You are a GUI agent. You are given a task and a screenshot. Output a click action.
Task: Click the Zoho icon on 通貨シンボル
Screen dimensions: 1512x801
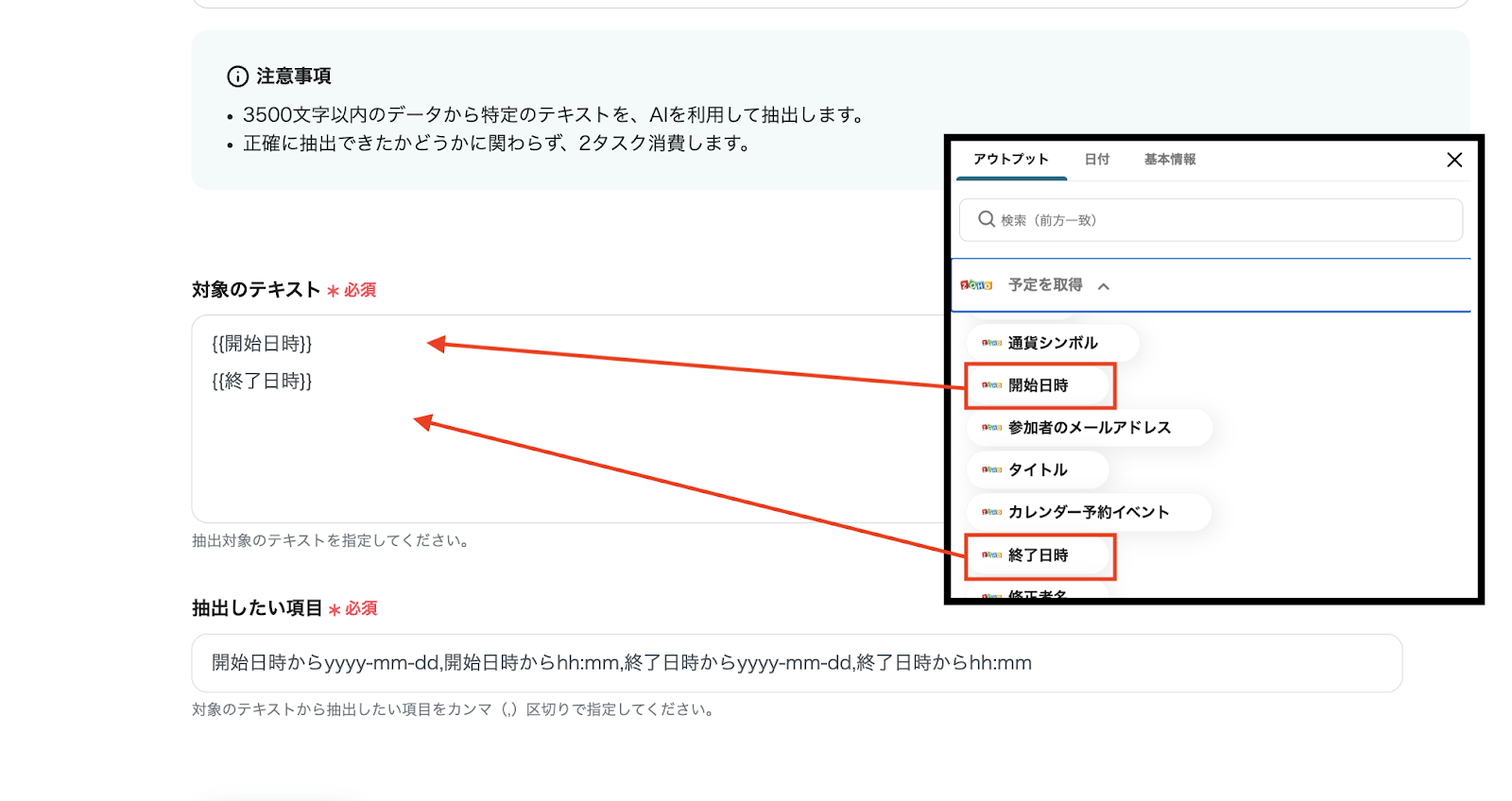point(991,343)
